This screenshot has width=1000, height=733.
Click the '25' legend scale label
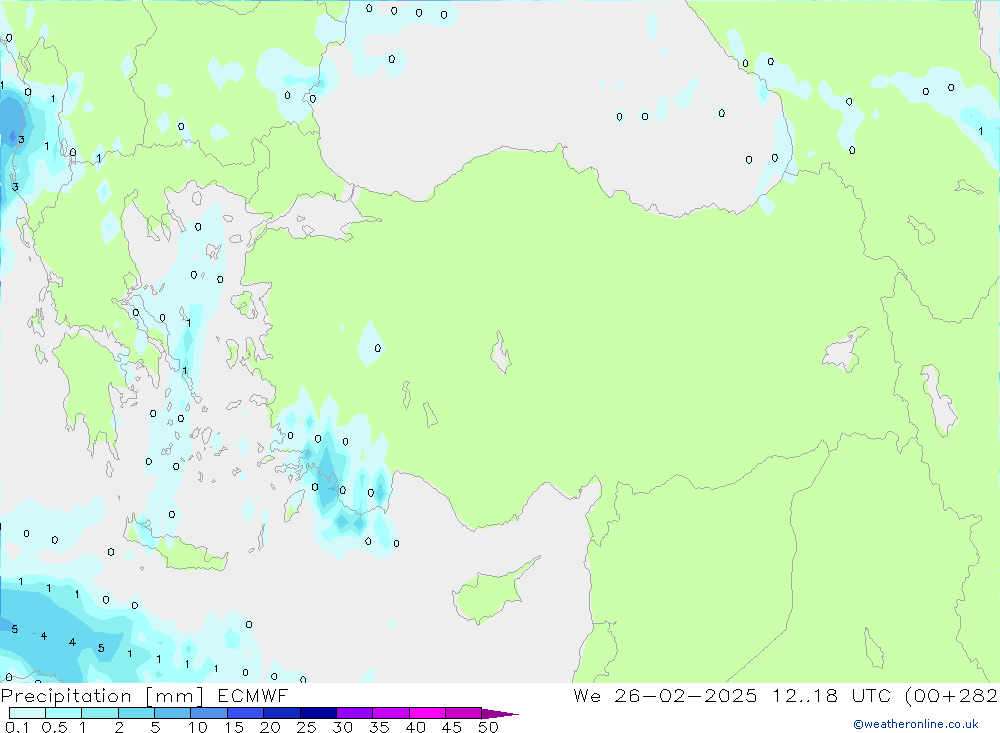click(306, 727)
